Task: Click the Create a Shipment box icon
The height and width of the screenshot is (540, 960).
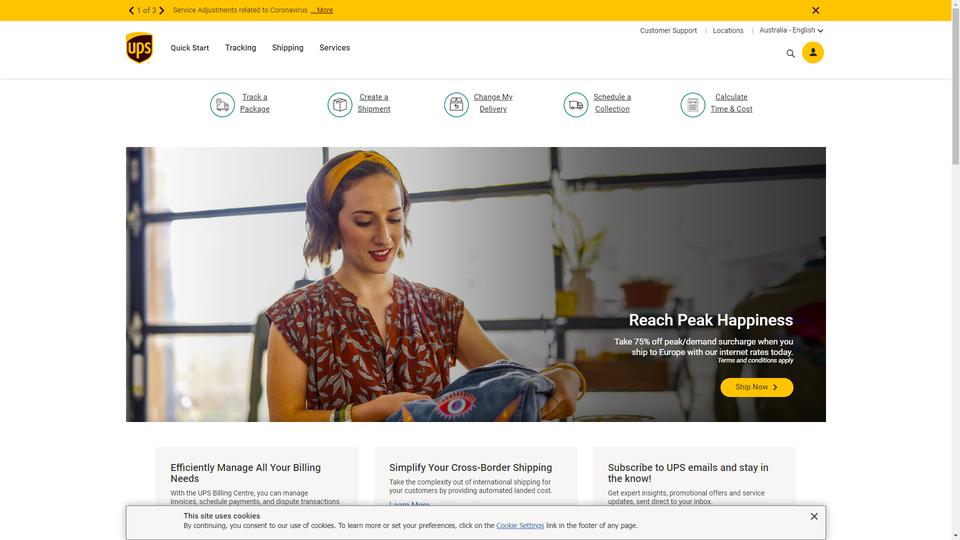Action: [x=339, y=105]
